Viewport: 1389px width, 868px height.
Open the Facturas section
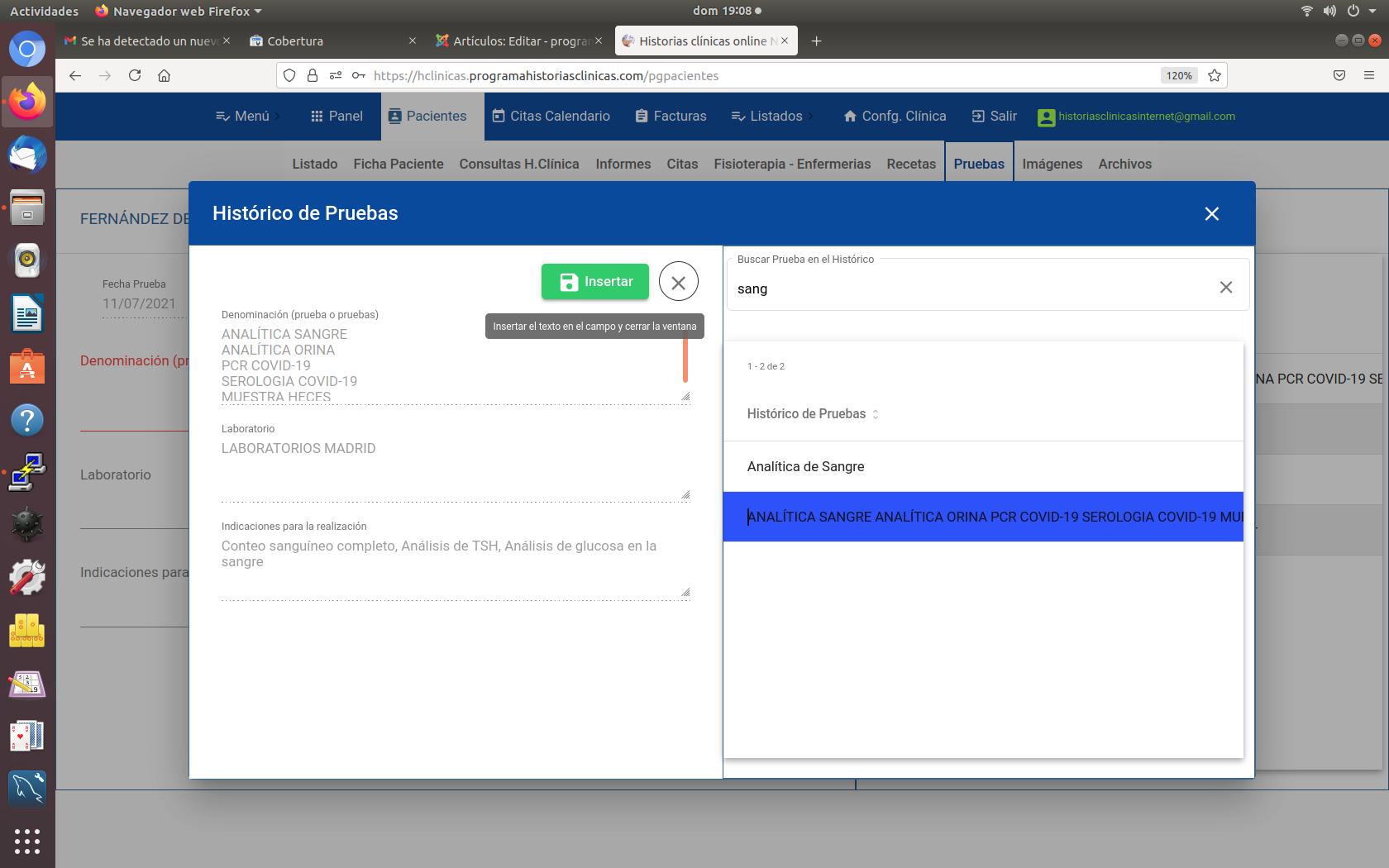pyautogui.click(x=671, y=117)
